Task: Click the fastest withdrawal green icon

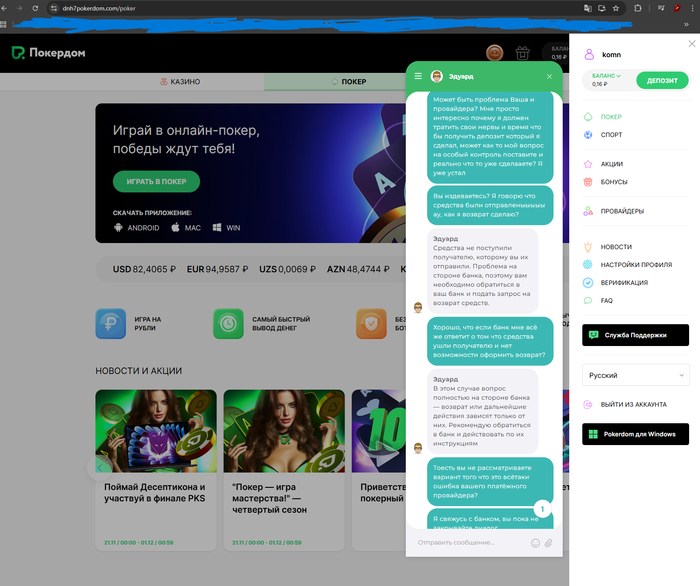Action: pos(228,324)
